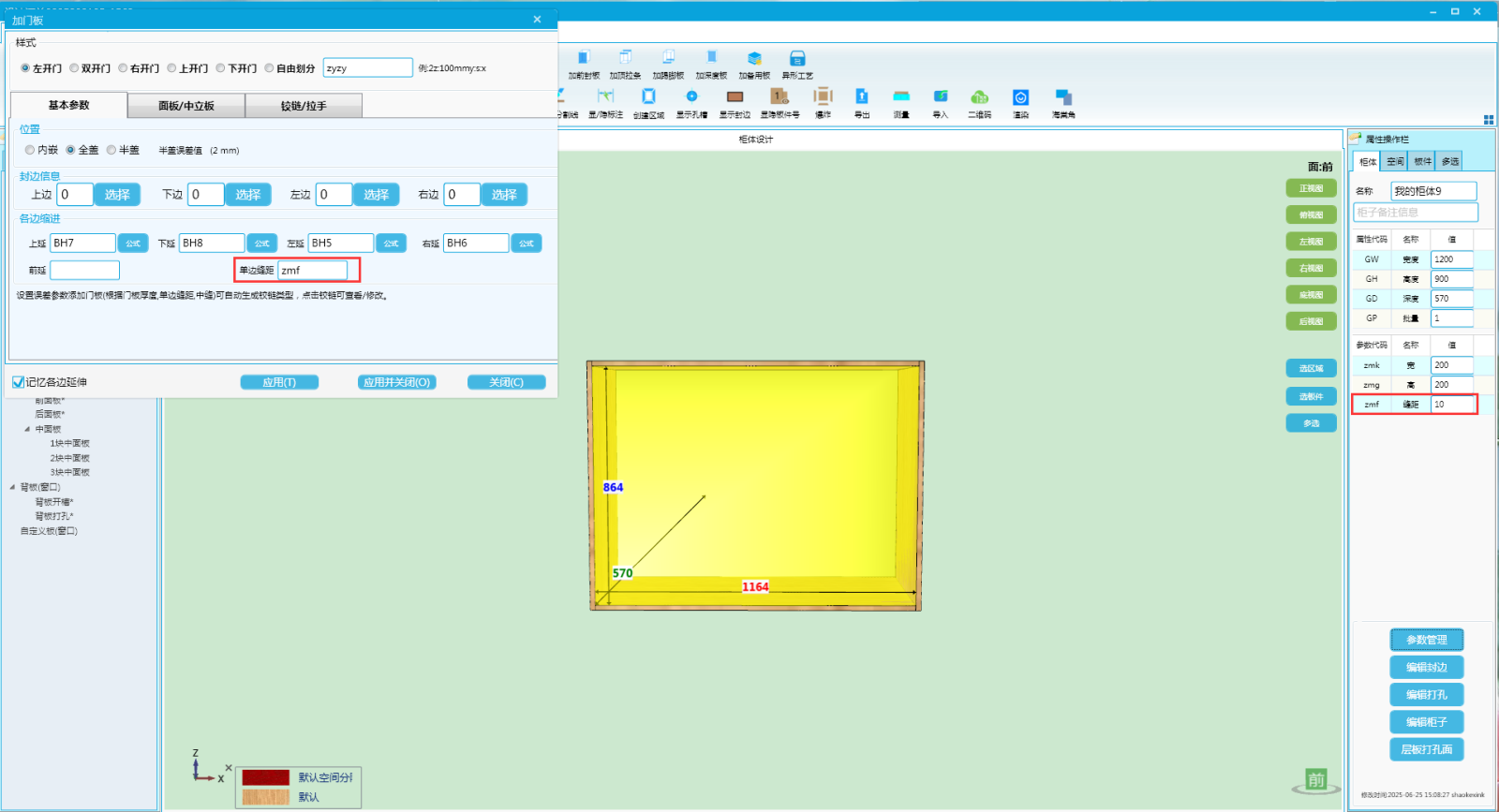Screen dimensions: 1499x812
Task: Toggle 显/隐标注 dimension display
Action: click(605, 103)
